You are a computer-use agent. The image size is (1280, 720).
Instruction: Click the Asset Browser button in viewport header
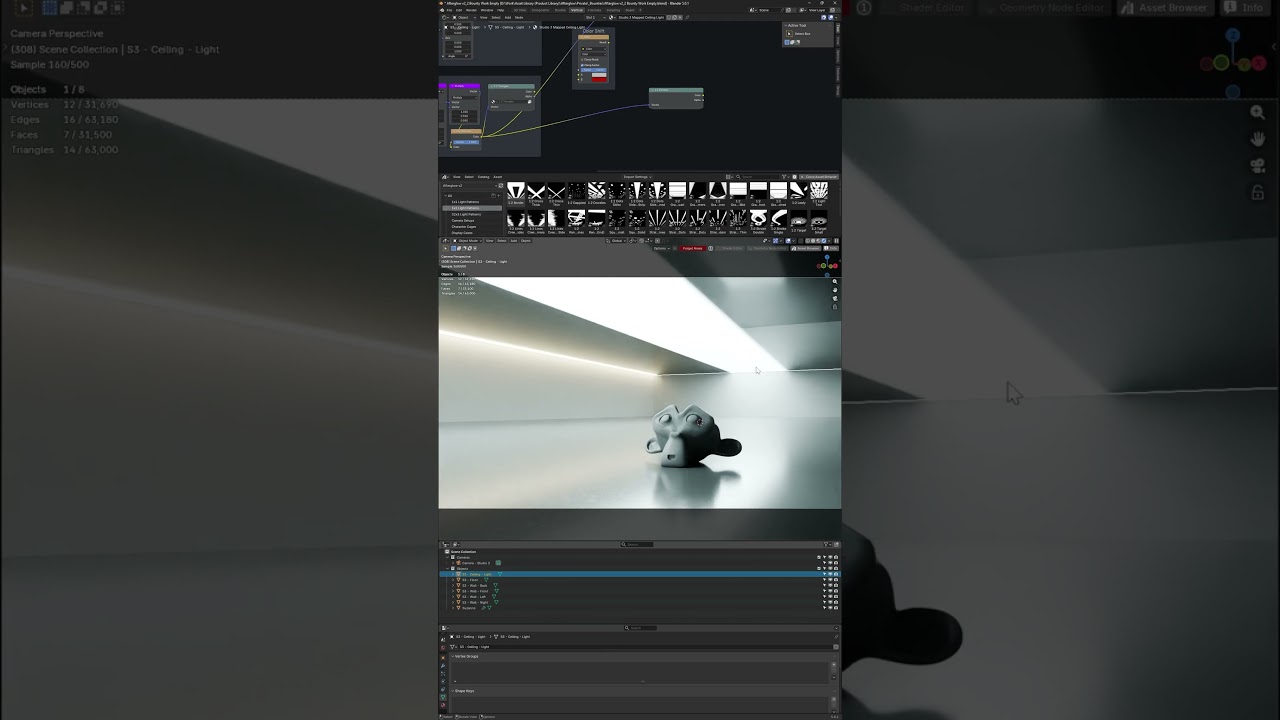click(808, 248)
